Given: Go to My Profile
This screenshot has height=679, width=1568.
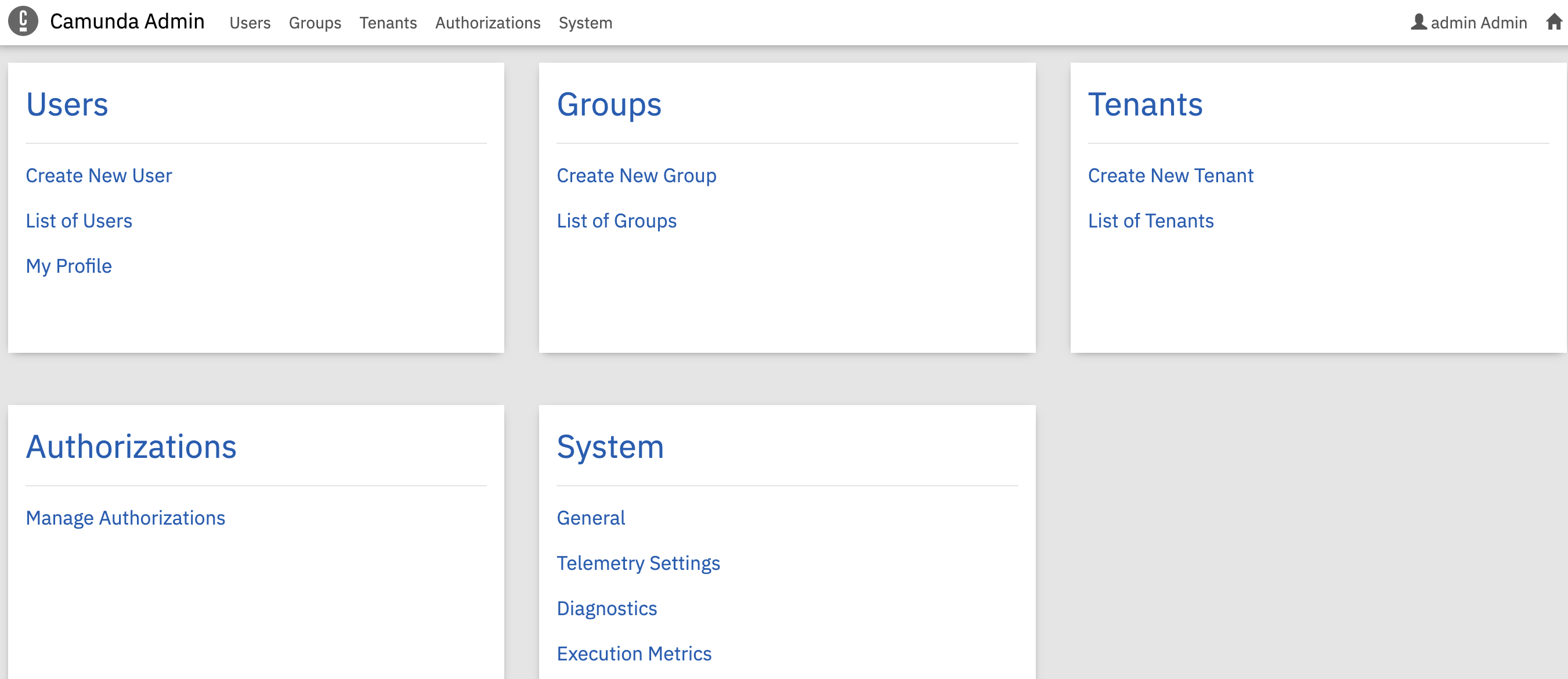Looking at the screenshot, I should [x=69, y=266].
